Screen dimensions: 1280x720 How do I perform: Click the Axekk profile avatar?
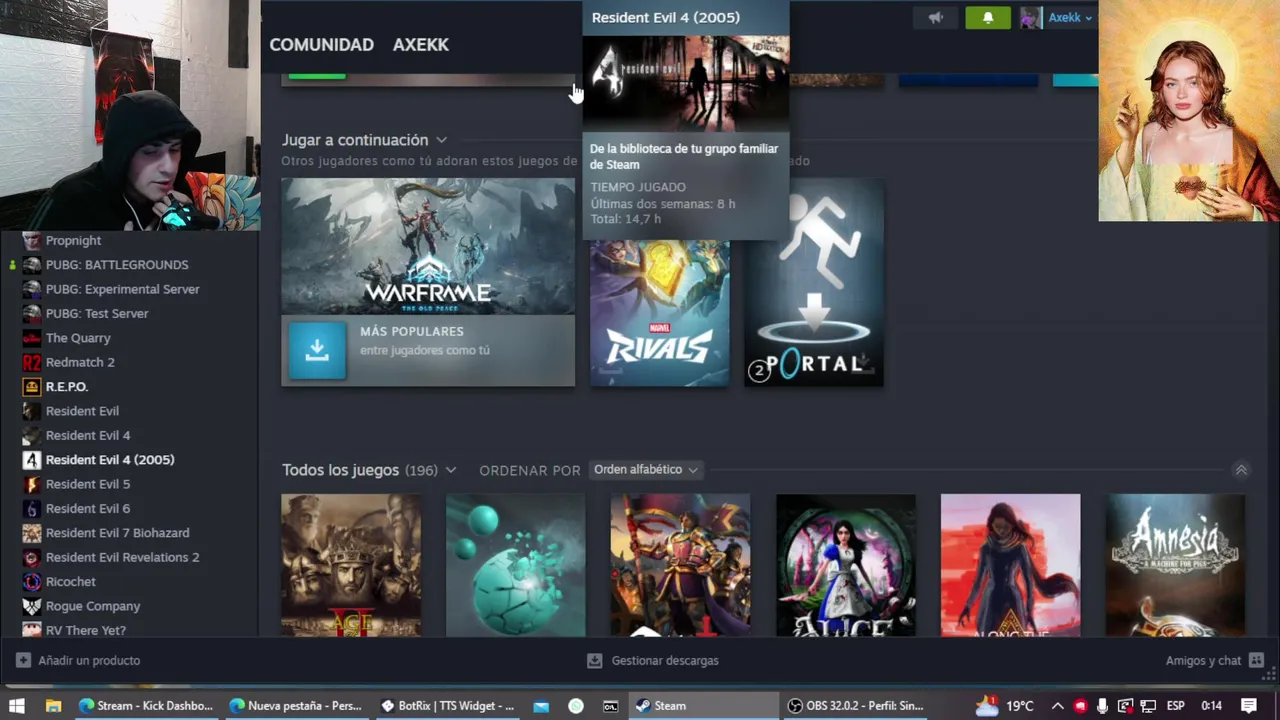click(x=1031, y=18)
